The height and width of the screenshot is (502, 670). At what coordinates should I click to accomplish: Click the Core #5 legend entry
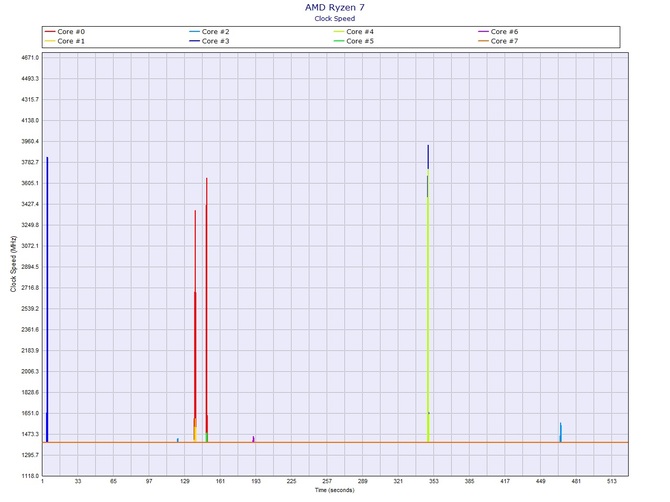[354, 41]
